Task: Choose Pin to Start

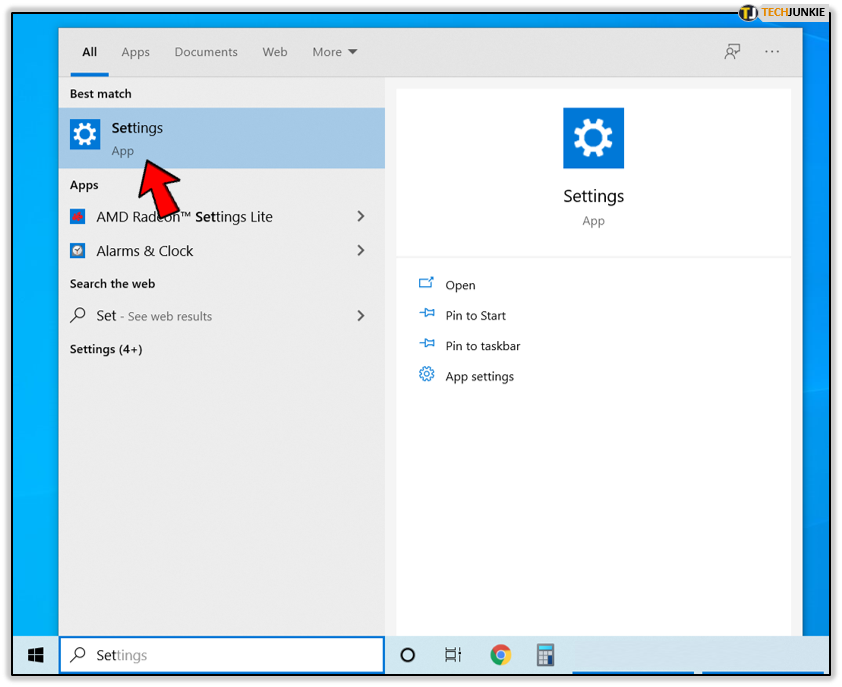Action: 476,316
